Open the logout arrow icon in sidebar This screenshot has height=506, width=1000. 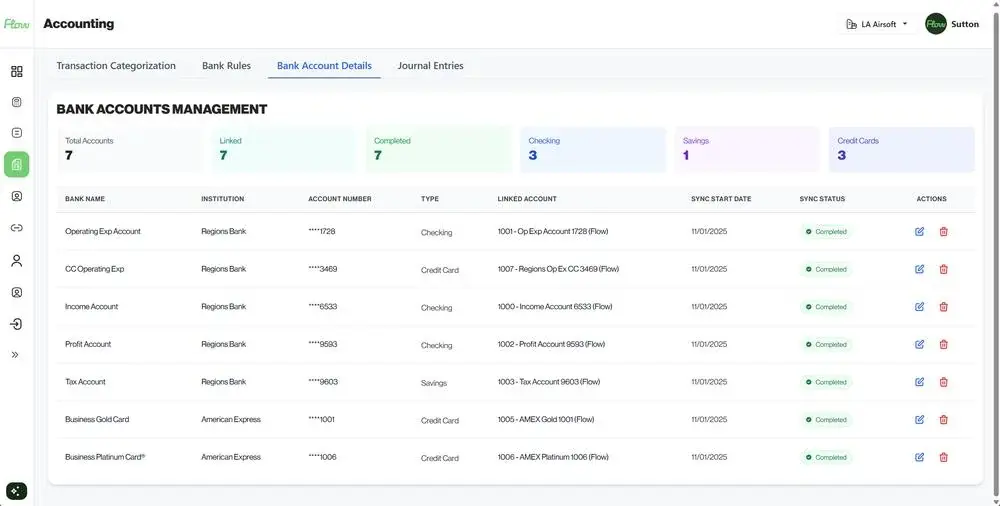(17, 324)
